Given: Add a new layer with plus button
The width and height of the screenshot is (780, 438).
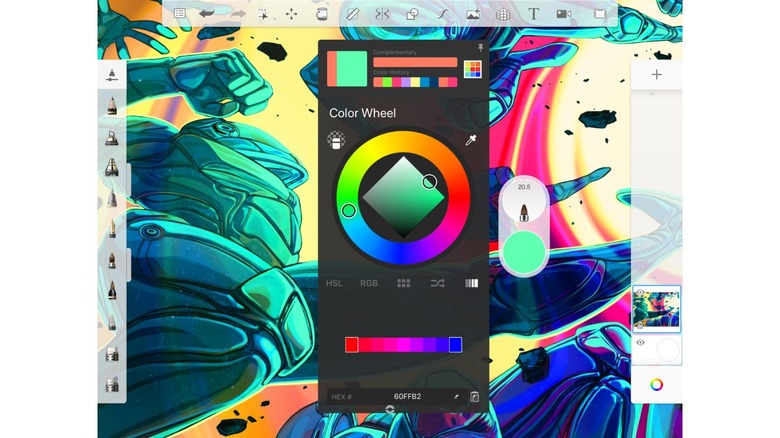Looking at the screenshot, I should tap(657, 75).
